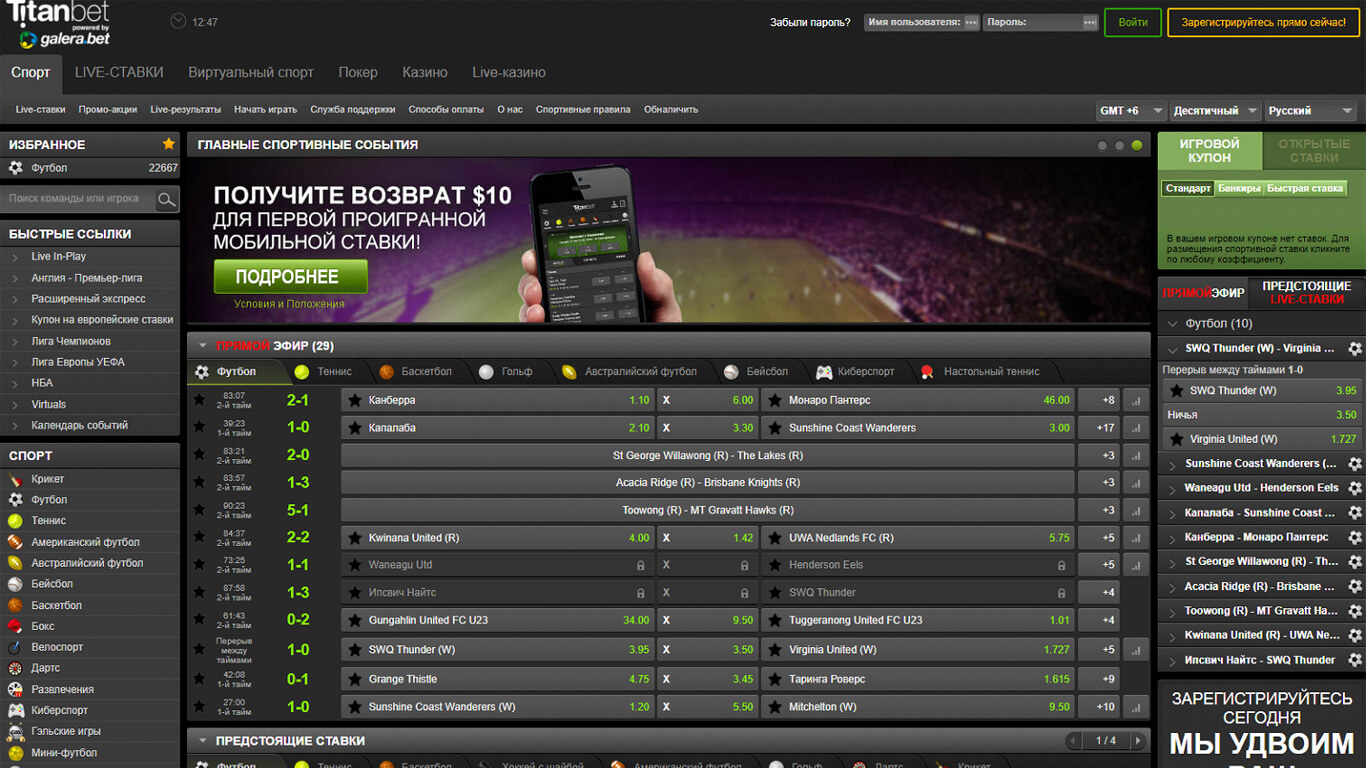The width and height of the screenshot is (1366, 768).
Task: Select the first grey banner slide dot
Action: point(1102,146)
